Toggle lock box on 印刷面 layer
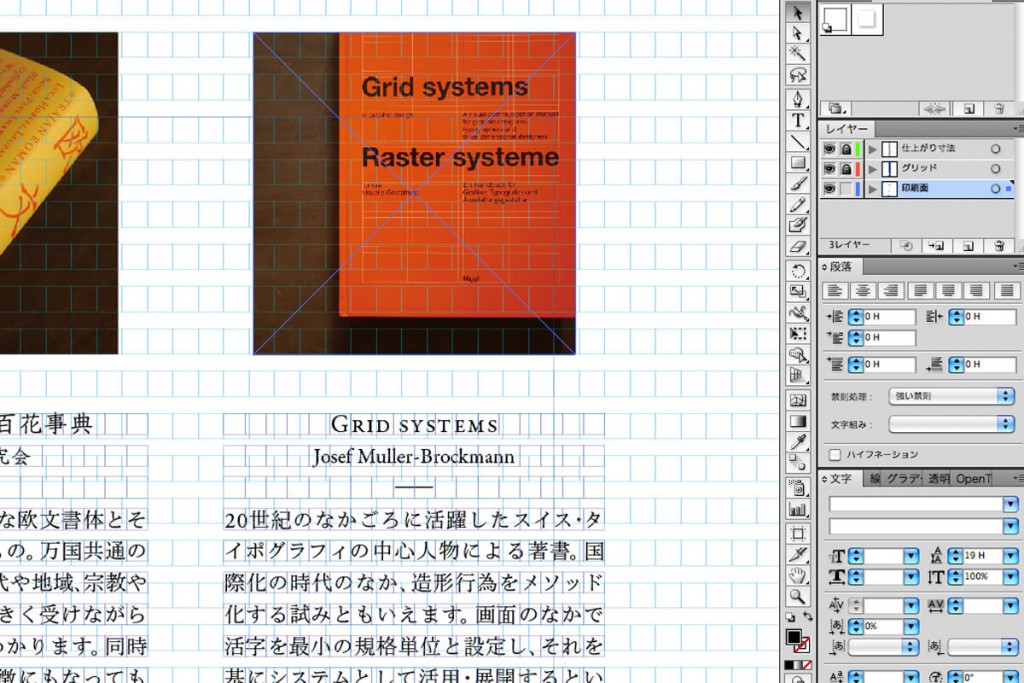This screenshot has height=683, width=1024. 846,189
